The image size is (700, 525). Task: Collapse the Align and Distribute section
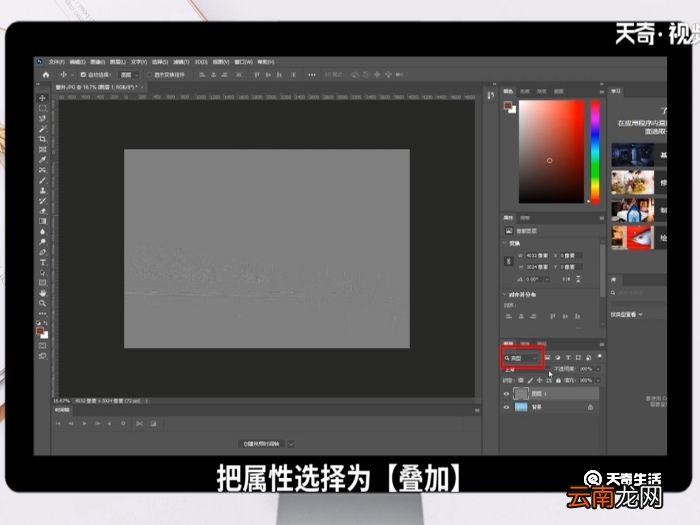coord(505,295)
